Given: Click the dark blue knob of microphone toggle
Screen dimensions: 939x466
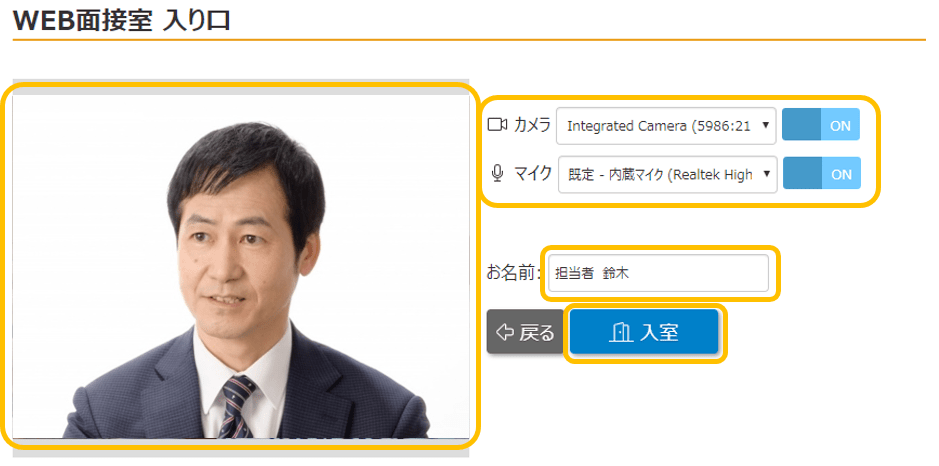Looking at the screenshot, I should coord(801,173).
